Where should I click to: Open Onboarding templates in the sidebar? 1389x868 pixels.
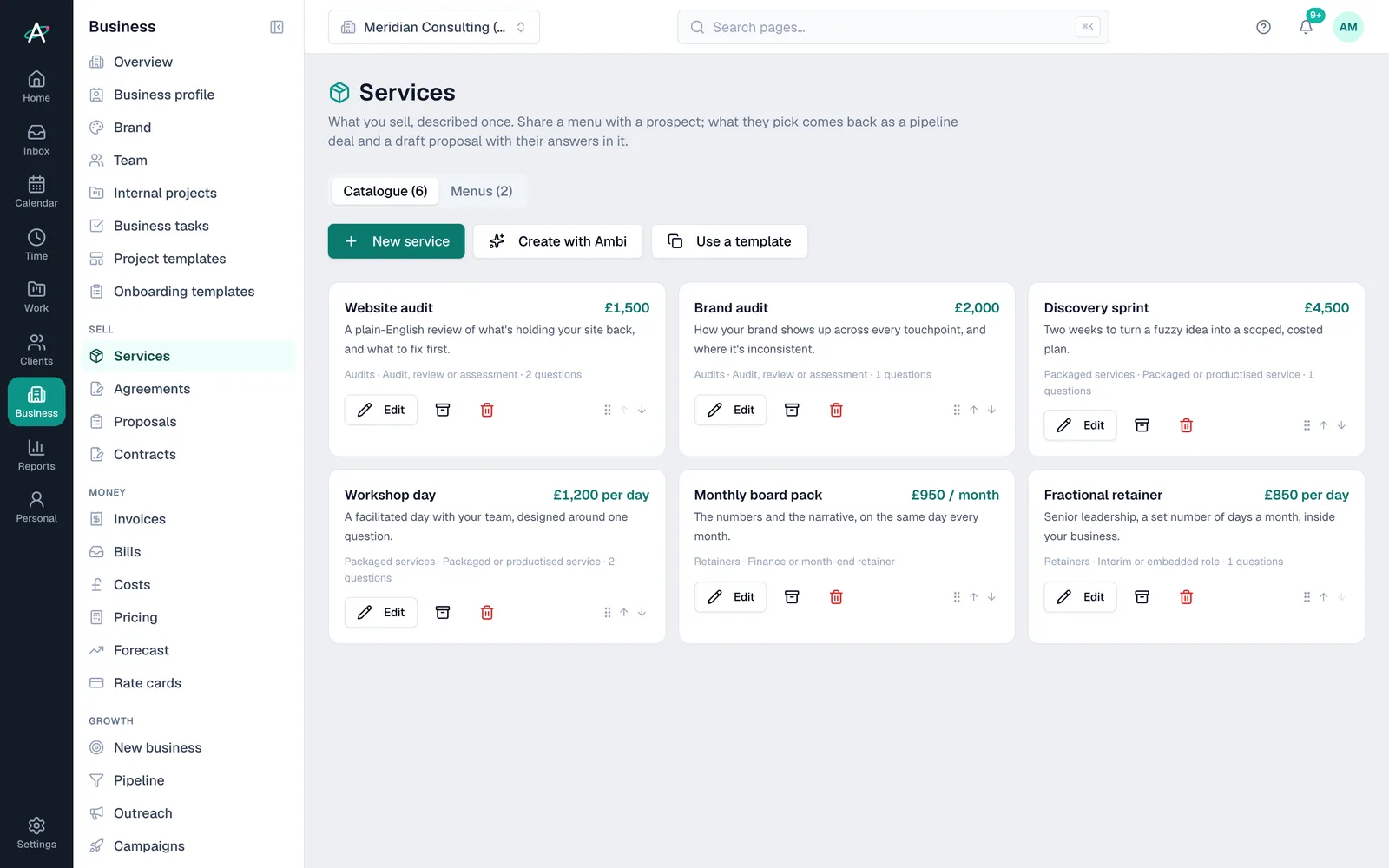pyautogui.click(x=188, y=292)
